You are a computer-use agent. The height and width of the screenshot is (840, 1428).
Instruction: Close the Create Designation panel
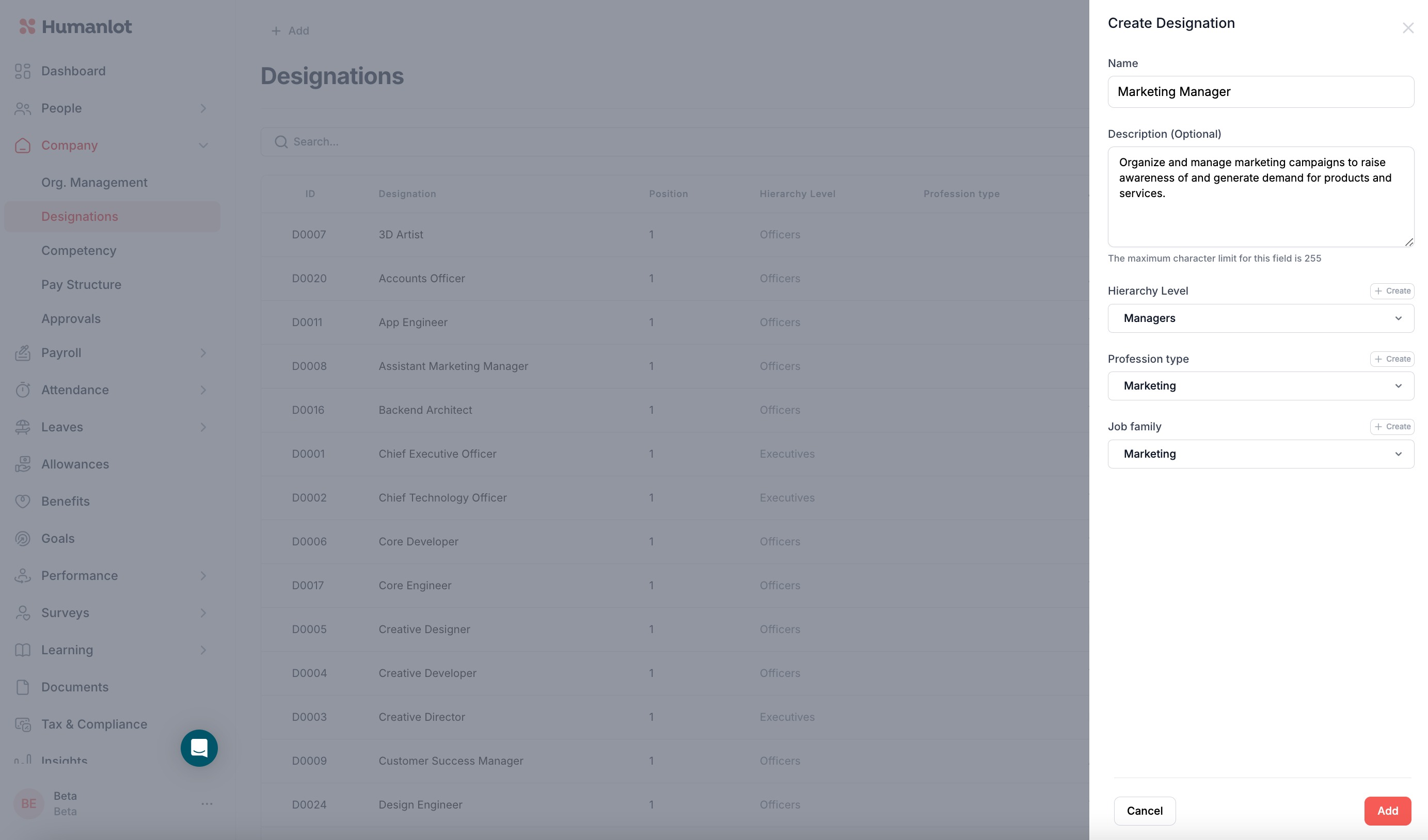click(1407, 28)
